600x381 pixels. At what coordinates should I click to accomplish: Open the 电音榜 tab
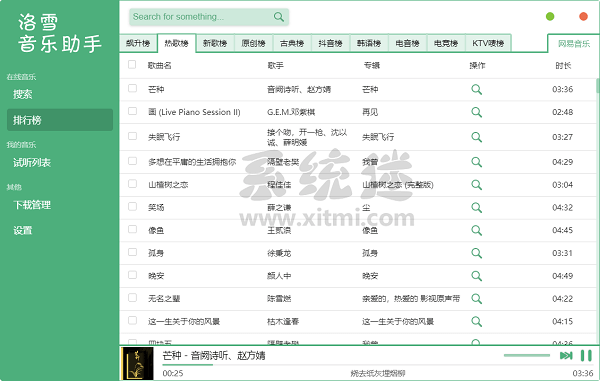pyautogui.click(x=408, y=43)
